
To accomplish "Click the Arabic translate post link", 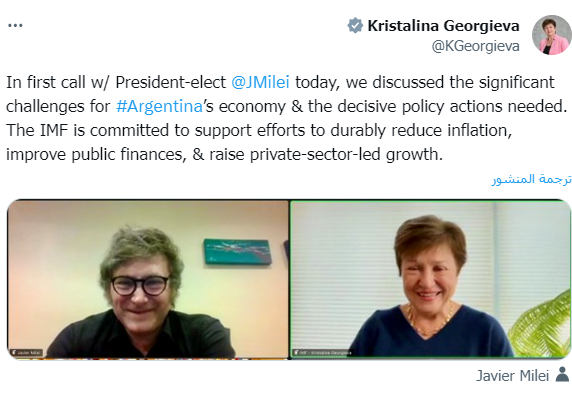I will click(532, 179).
